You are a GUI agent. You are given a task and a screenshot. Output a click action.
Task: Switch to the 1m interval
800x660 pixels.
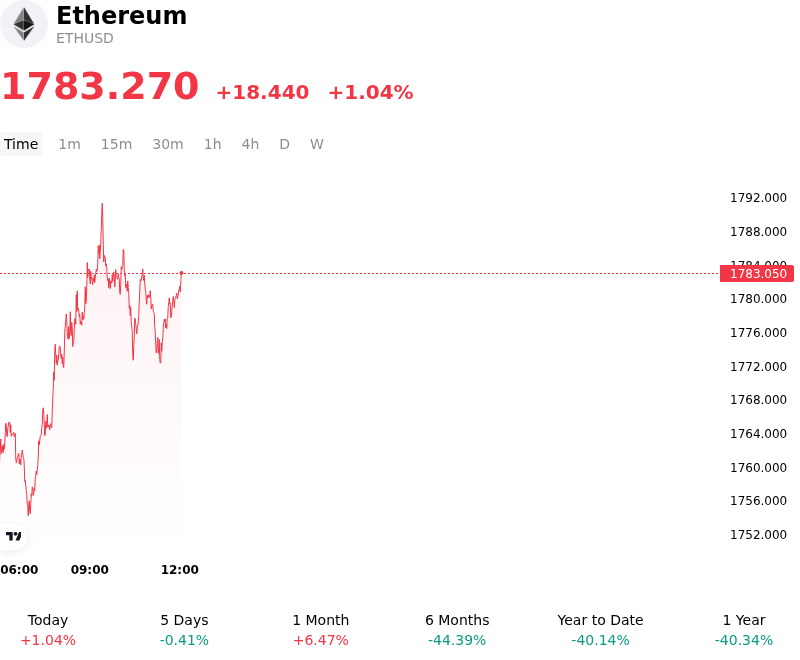[69, 144]
